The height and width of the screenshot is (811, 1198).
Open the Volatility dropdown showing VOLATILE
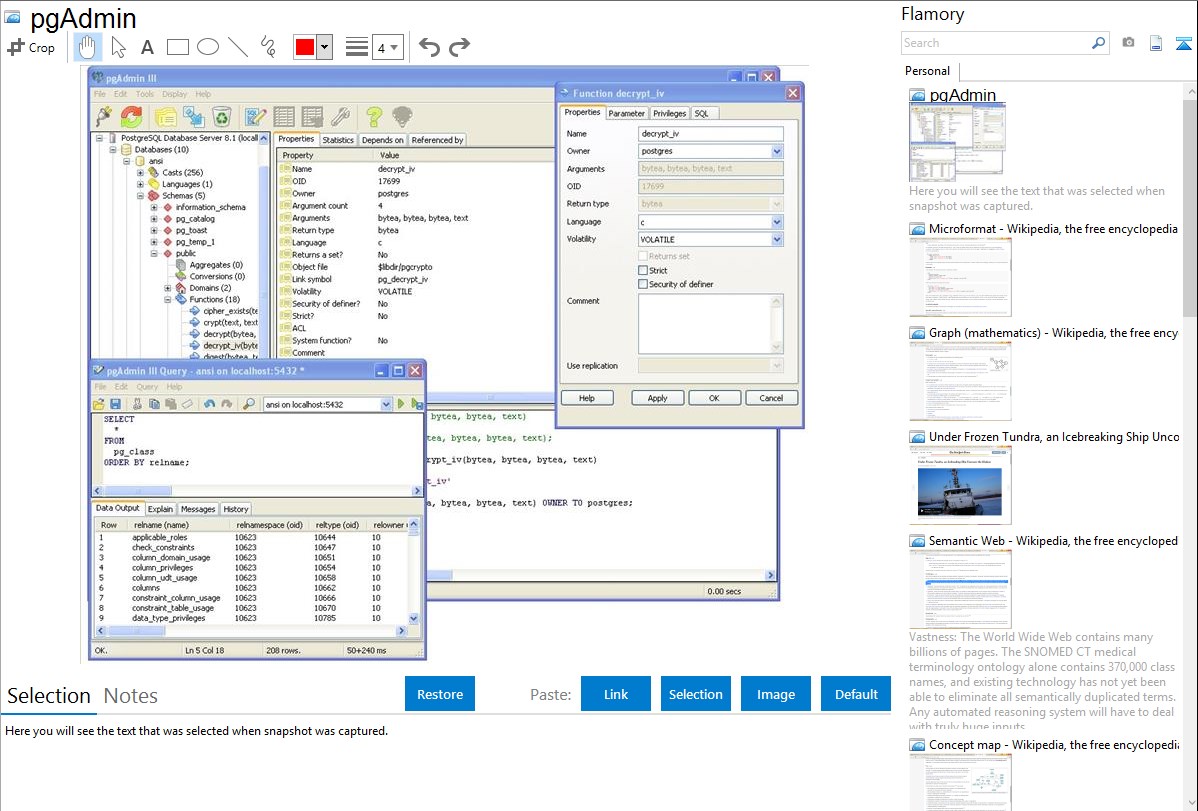[x=776, y=239]
